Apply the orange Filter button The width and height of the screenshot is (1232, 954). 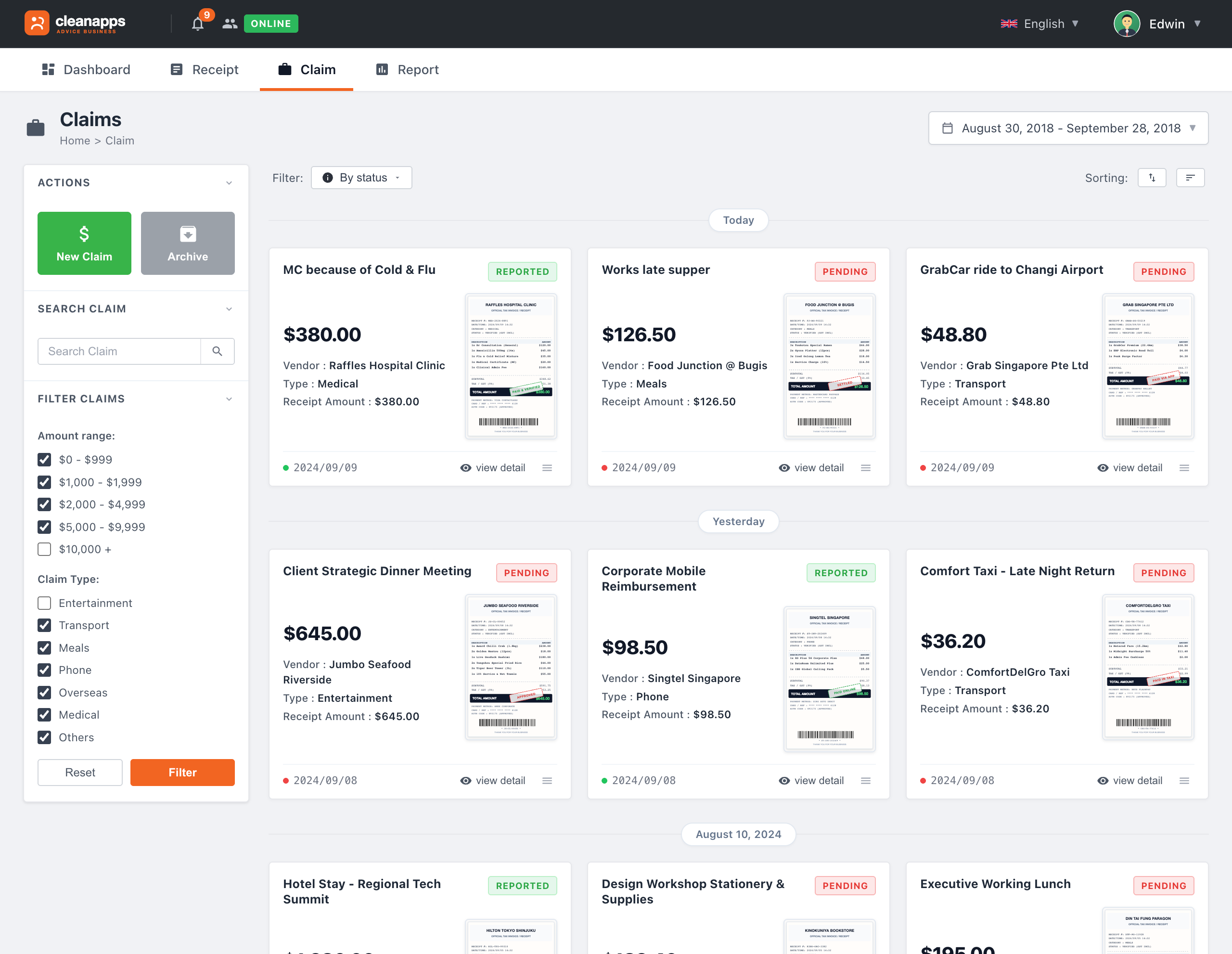click(x=182, y=773)
